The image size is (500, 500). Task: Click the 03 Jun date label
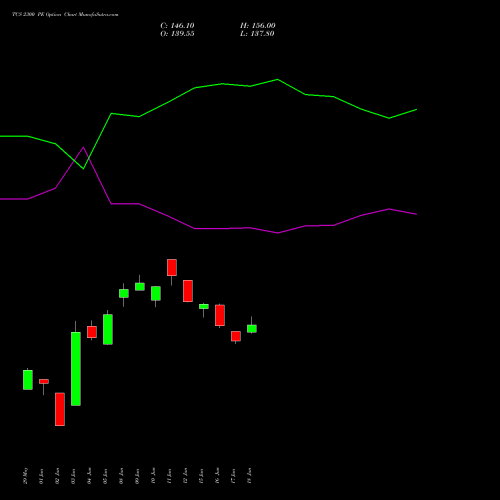pyautogui.click(x=74, y=476)
